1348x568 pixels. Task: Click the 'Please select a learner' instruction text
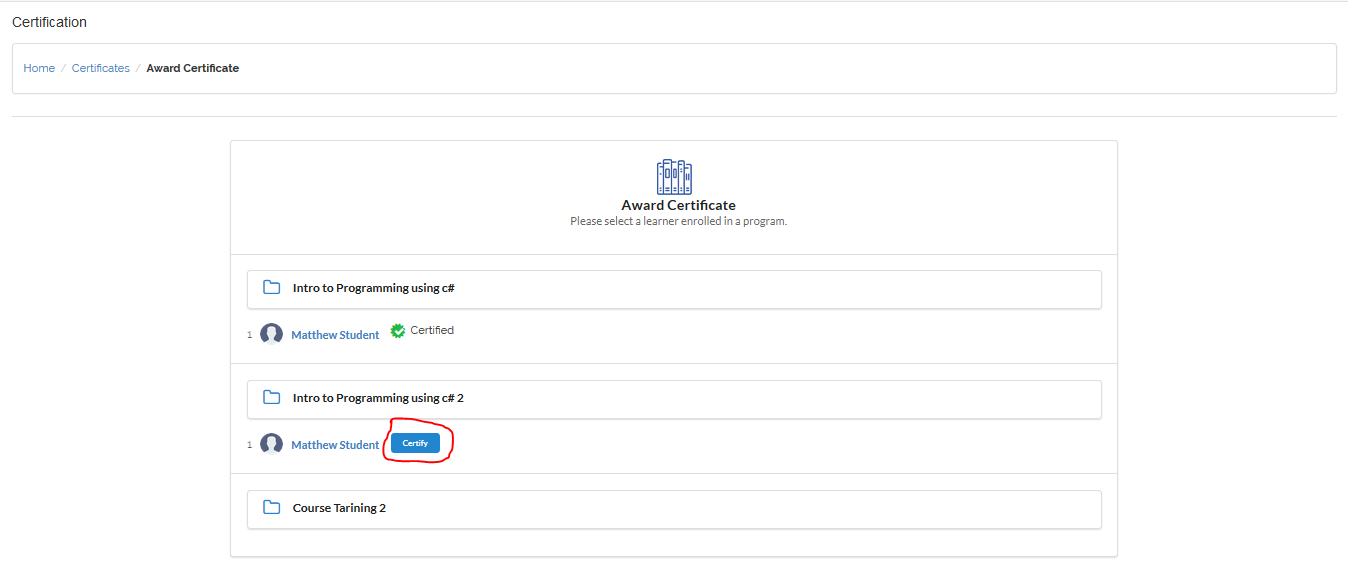[x=679, y=221]
